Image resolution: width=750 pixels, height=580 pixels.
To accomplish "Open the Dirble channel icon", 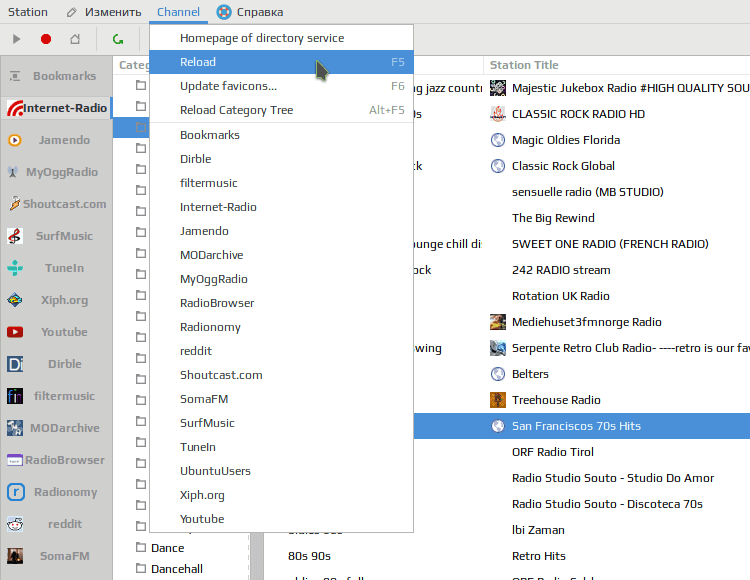I will tap(15, 364).
